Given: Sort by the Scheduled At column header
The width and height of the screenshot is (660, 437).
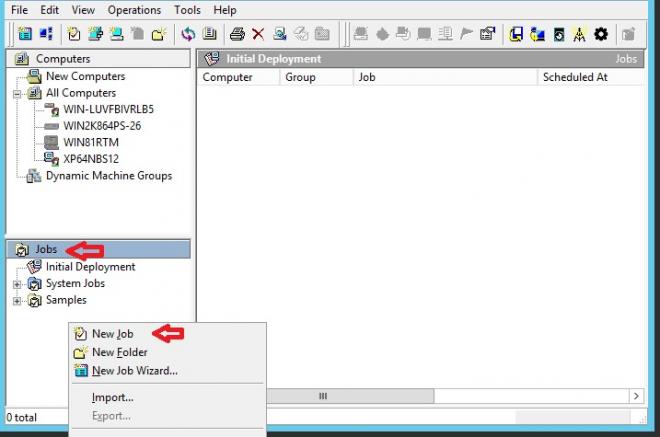Looking at the screenshot, I should 591,77.
